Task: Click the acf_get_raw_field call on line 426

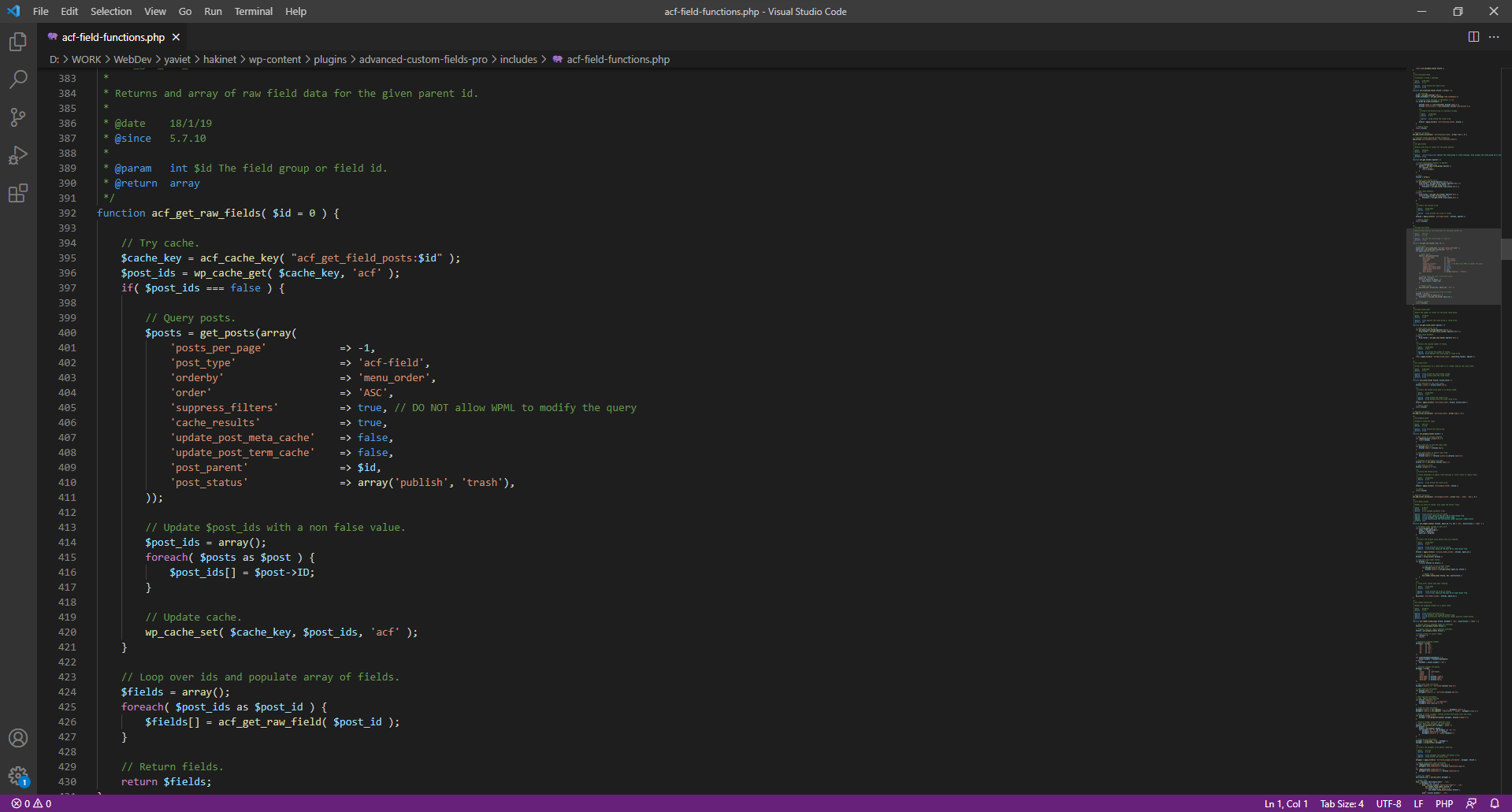Action: pos(269,722)
